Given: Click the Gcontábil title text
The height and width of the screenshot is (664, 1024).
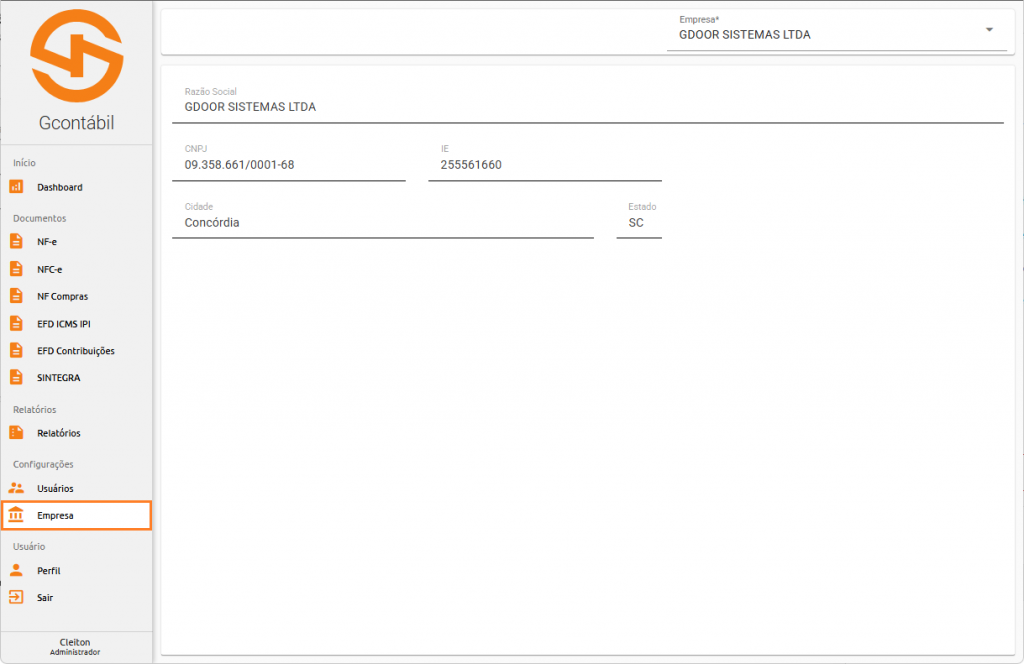Looking at the screenshot, I should (x=76, y=123).
